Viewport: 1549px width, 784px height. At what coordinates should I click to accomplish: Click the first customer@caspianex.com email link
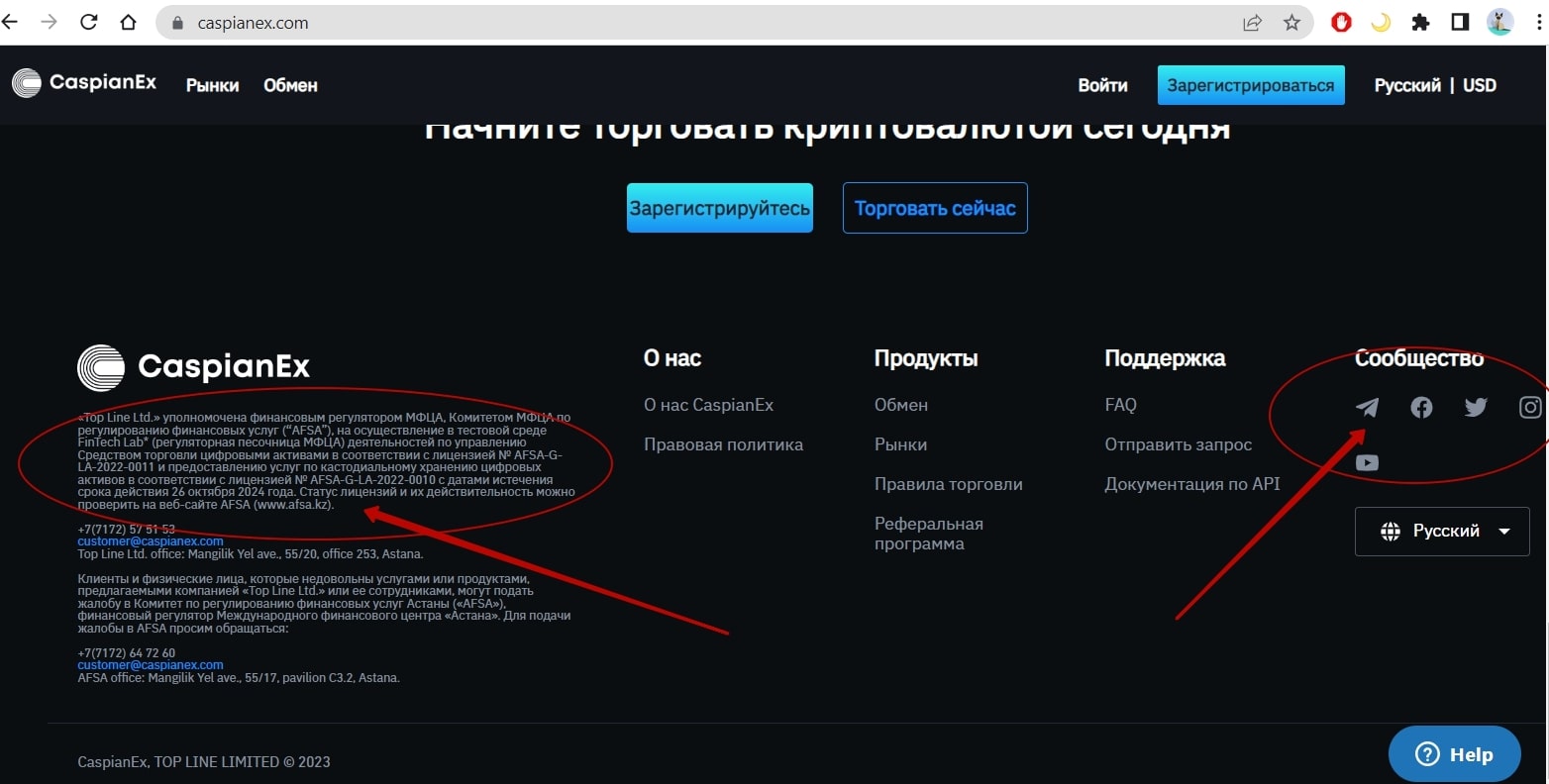point(151,541)
